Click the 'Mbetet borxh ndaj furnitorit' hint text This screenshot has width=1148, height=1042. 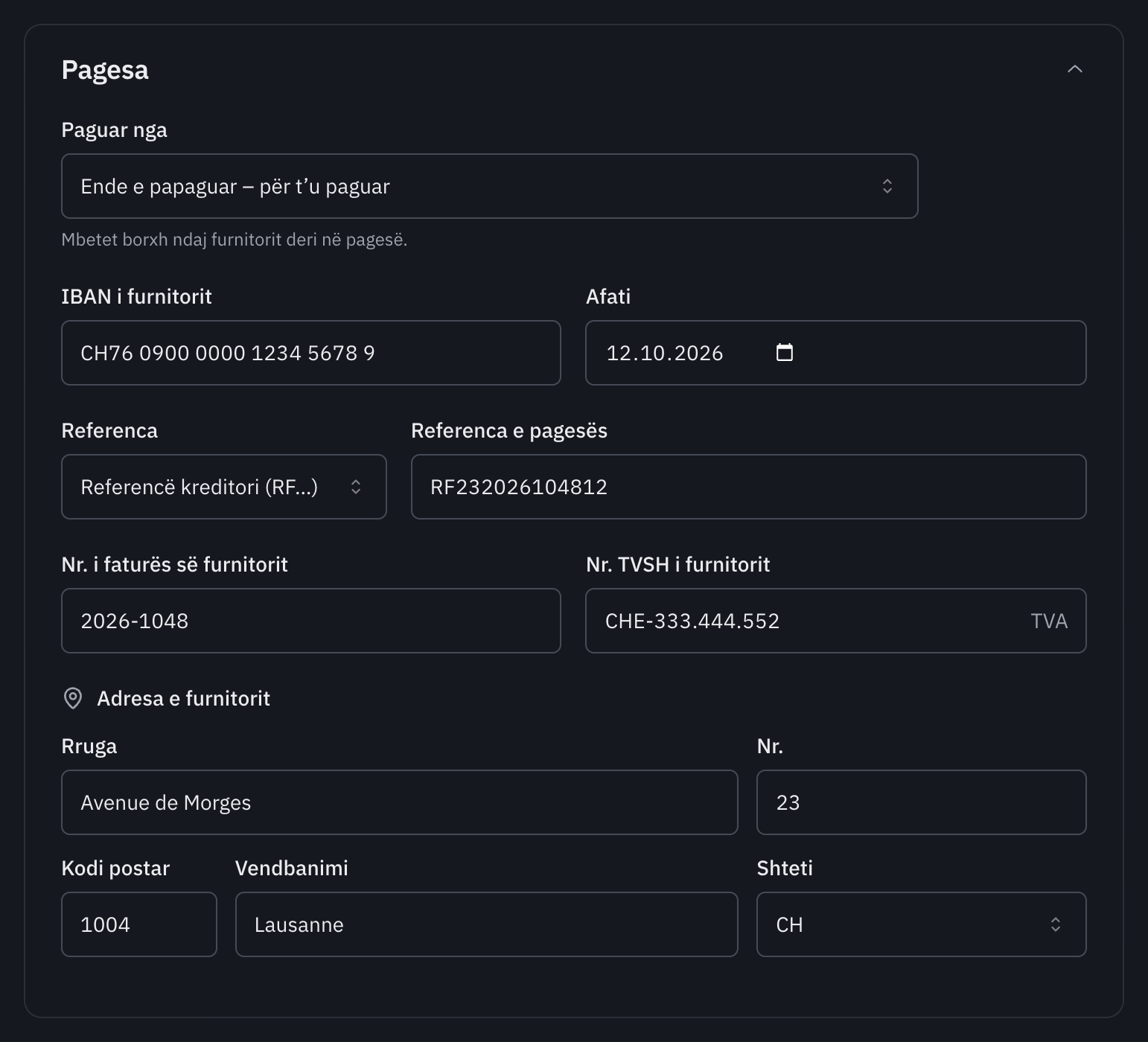pos(235,240)
